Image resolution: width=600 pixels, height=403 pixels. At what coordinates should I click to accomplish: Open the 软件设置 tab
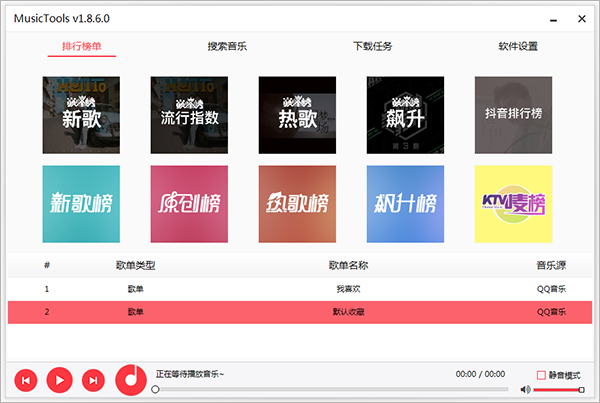tap(518, 46)
